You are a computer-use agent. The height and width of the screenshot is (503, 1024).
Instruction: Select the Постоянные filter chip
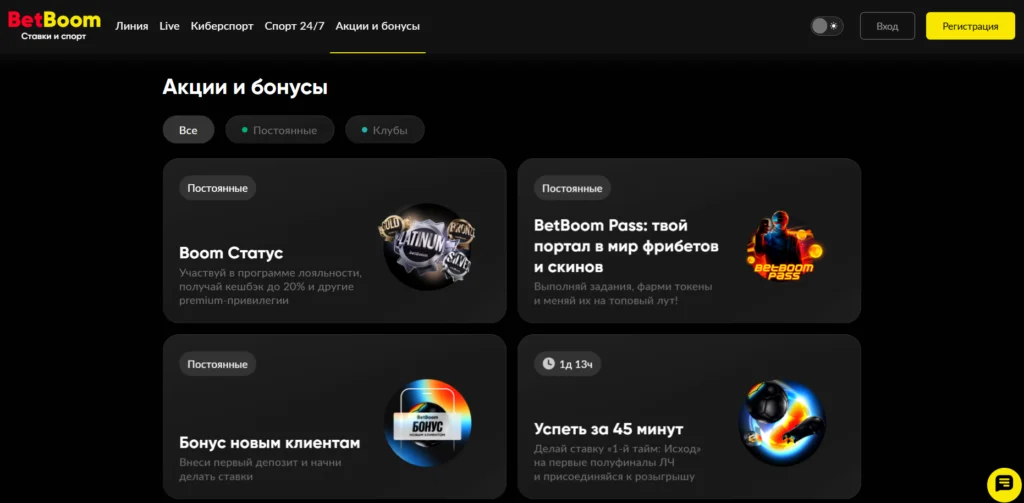coord(280,130)
